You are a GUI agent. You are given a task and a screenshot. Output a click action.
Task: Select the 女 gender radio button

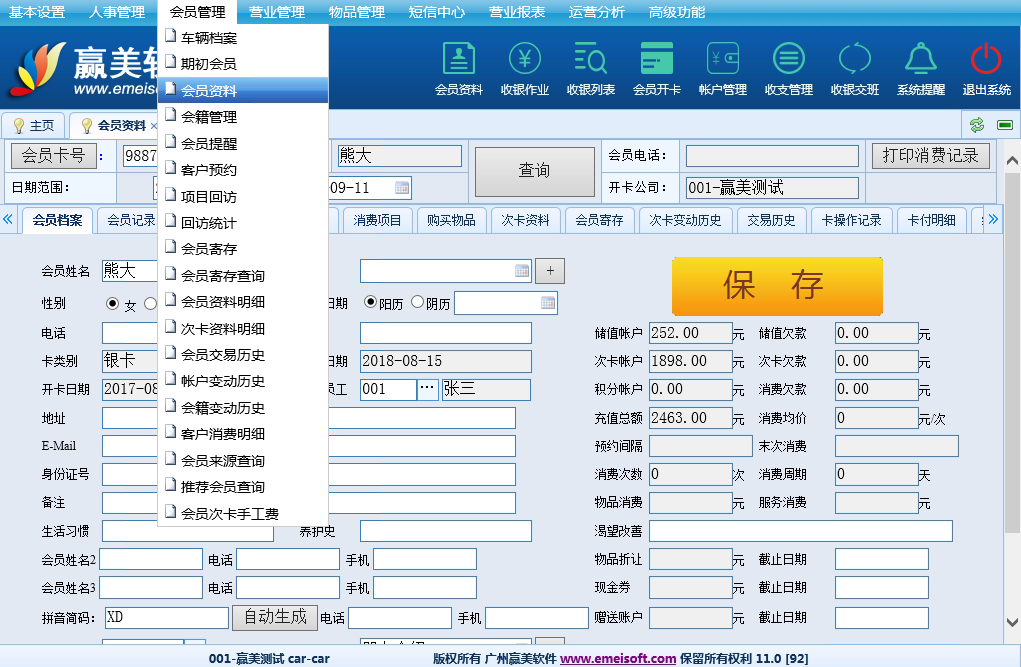[x=112, y=304]
